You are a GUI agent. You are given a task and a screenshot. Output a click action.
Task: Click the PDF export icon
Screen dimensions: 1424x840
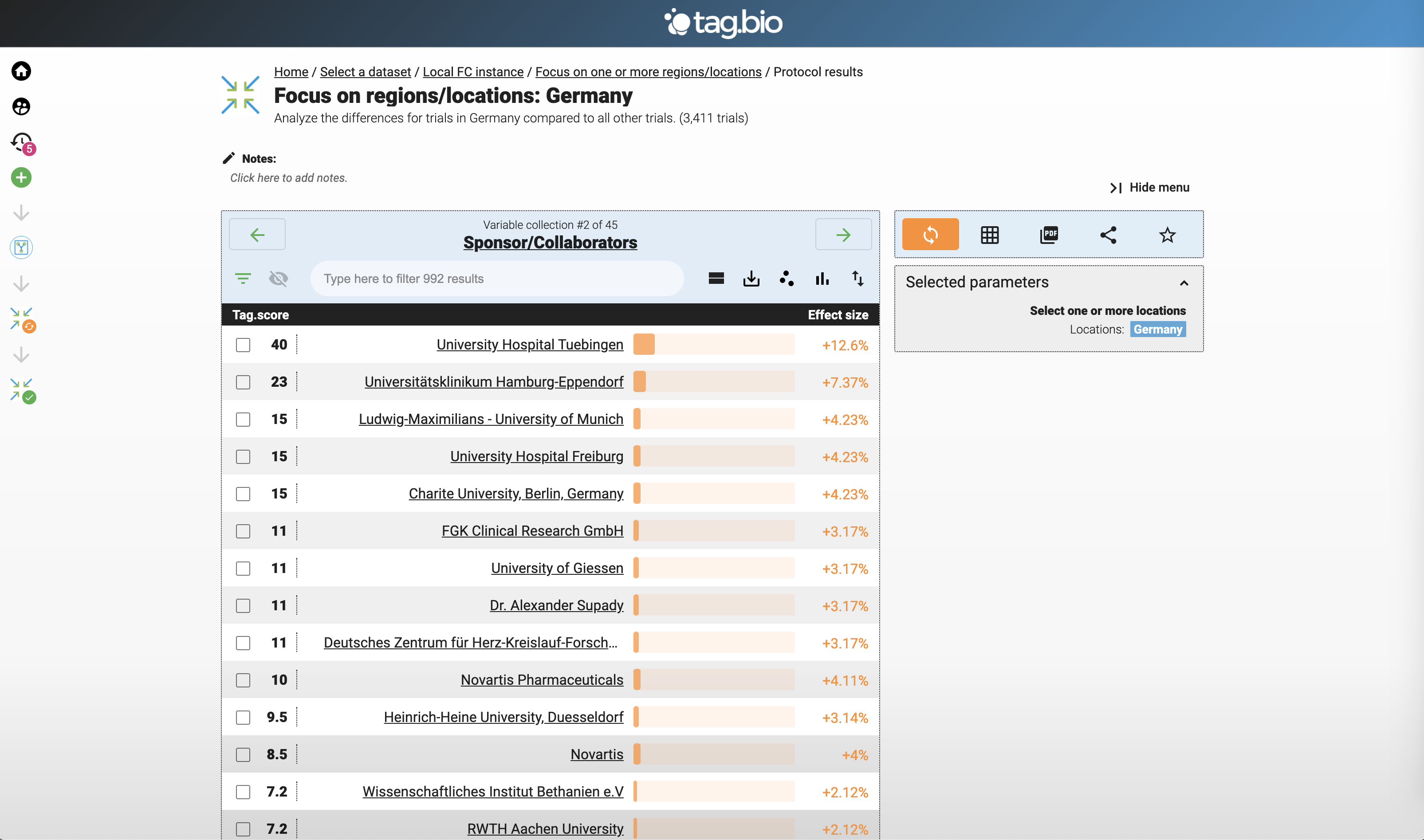coord(1049,234)
